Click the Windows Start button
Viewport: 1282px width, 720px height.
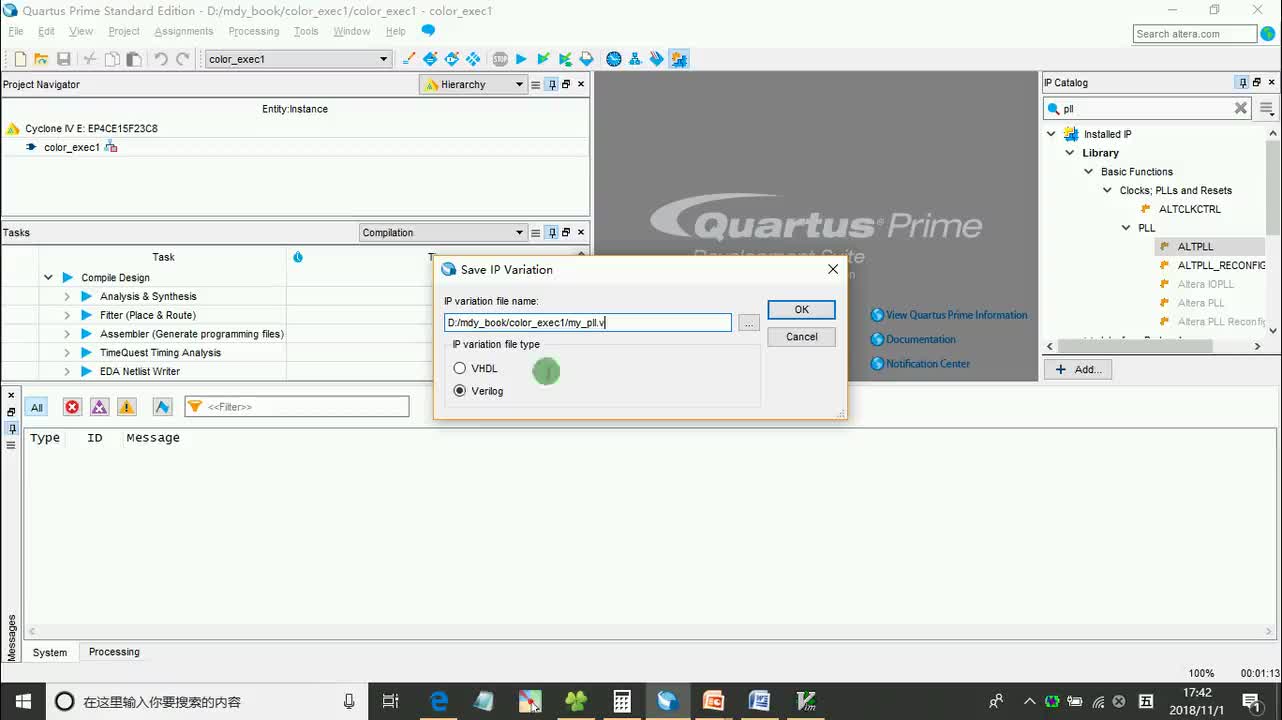[x=22, y=701]
